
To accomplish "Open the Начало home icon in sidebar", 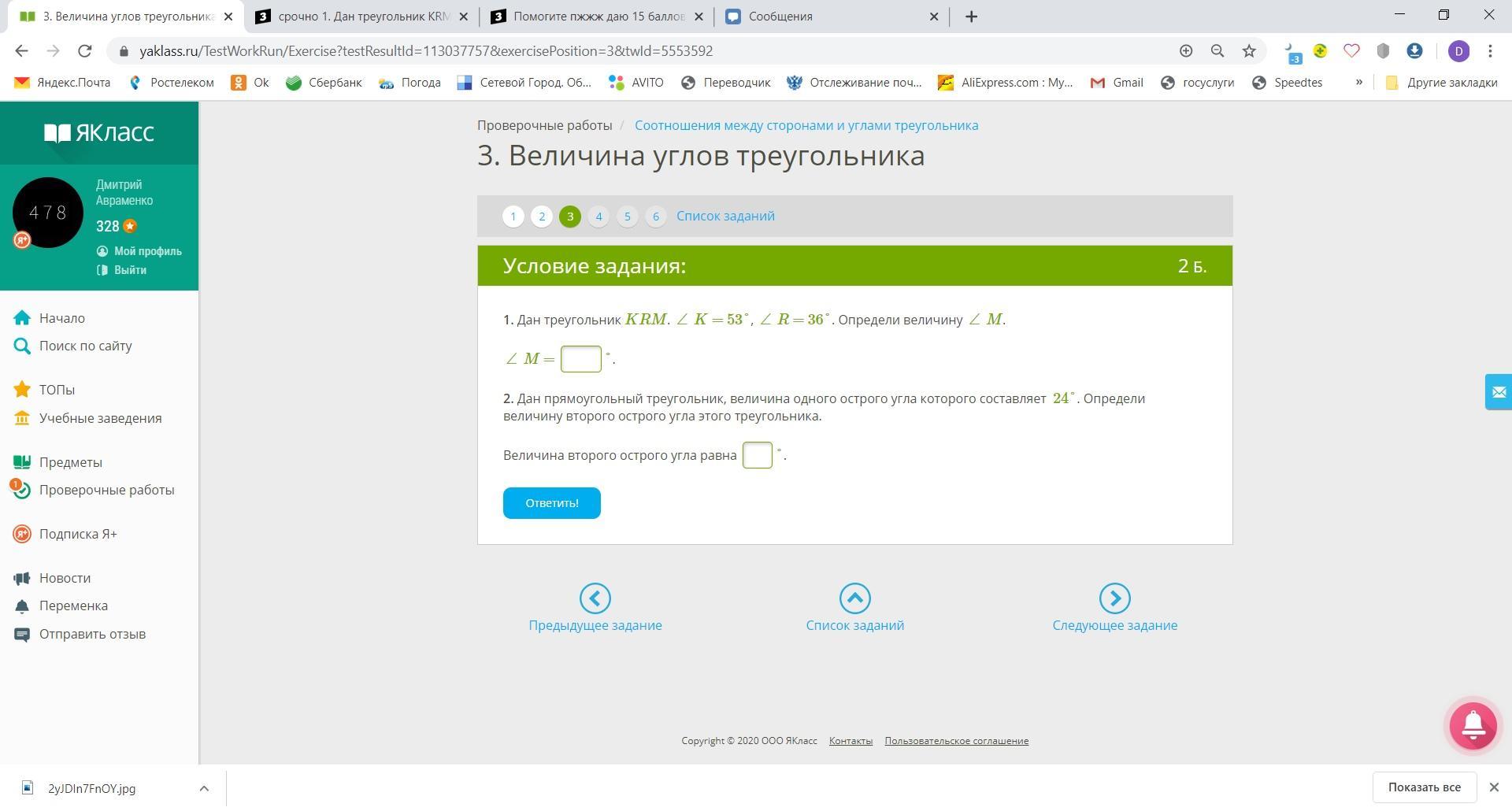I will (x=22, y=318).
